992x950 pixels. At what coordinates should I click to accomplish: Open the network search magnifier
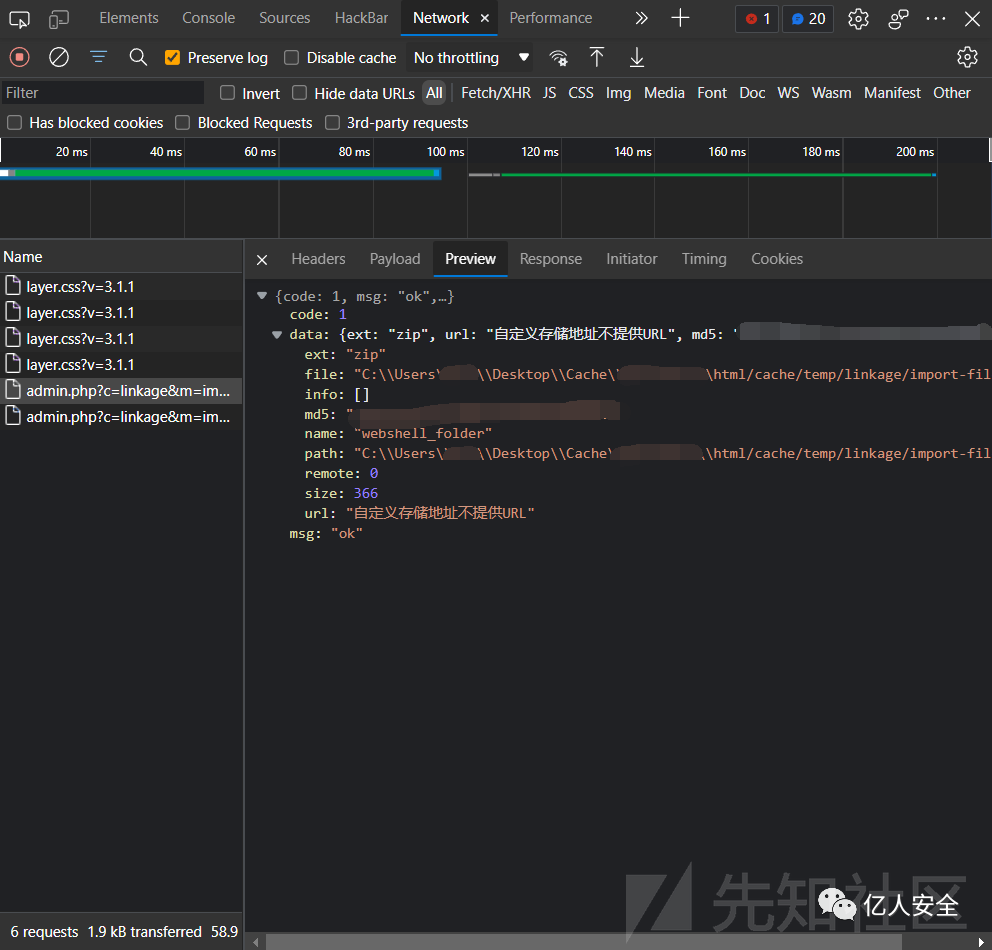tap(138, 57)
